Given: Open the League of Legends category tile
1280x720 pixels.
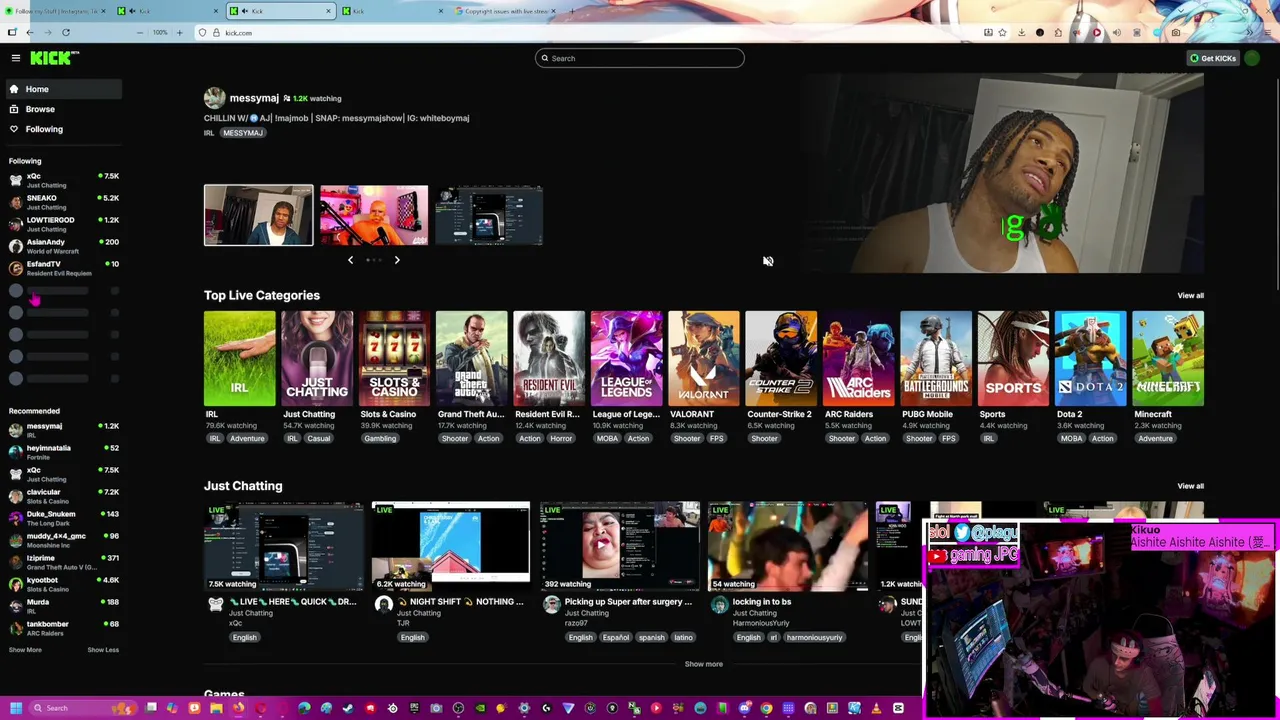Looking at the screenshot, I should tap(626, 359).
